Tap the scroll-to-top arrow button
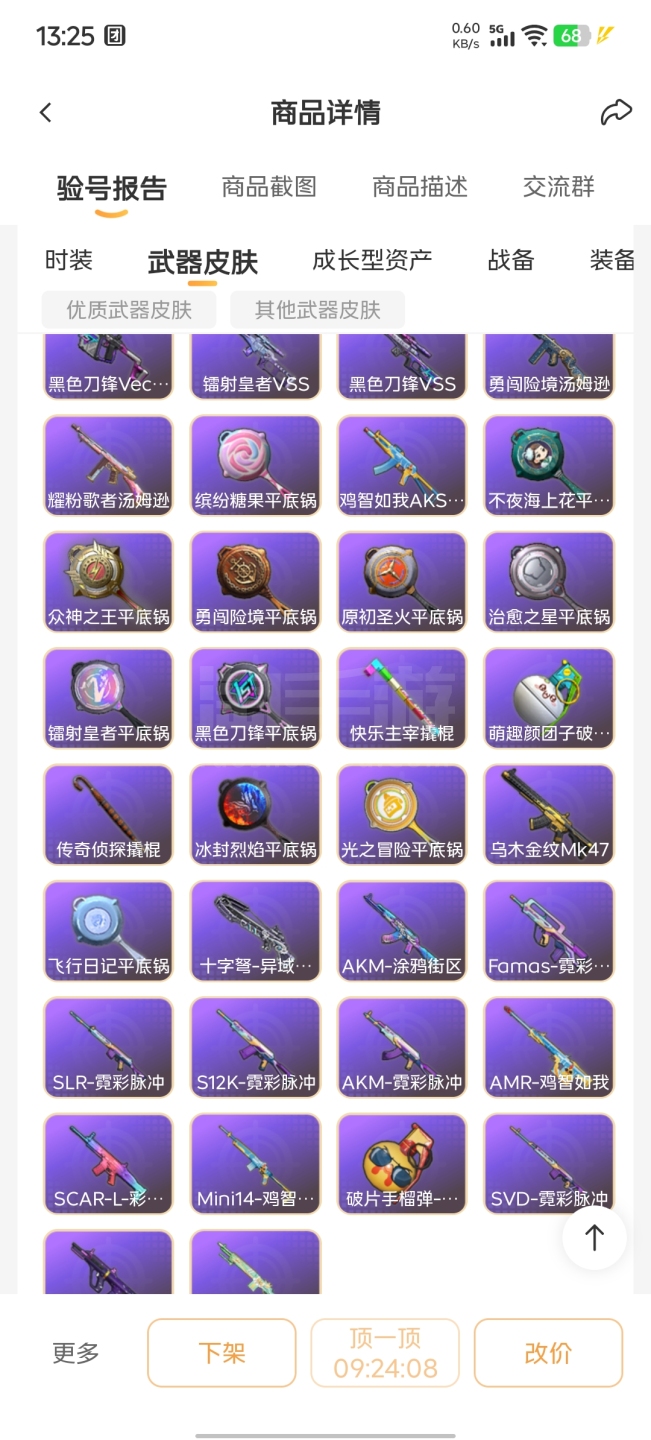 tap(594, 1237)
